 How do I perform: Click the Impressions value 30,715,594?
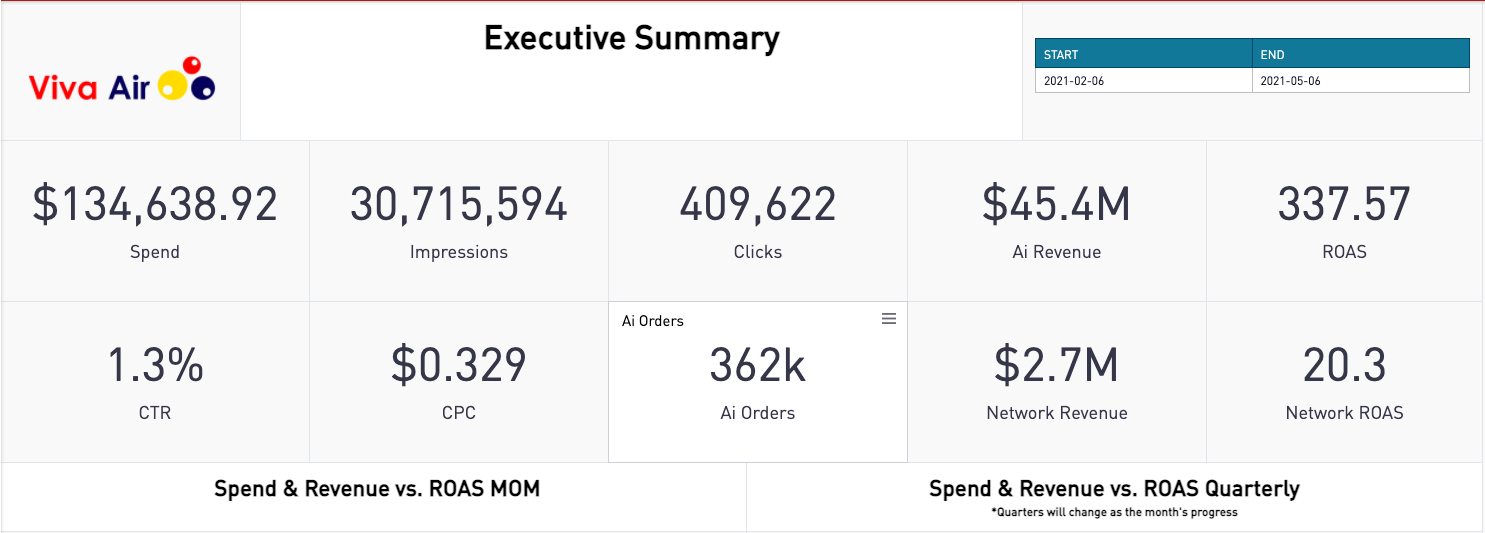tap(458, 204)
